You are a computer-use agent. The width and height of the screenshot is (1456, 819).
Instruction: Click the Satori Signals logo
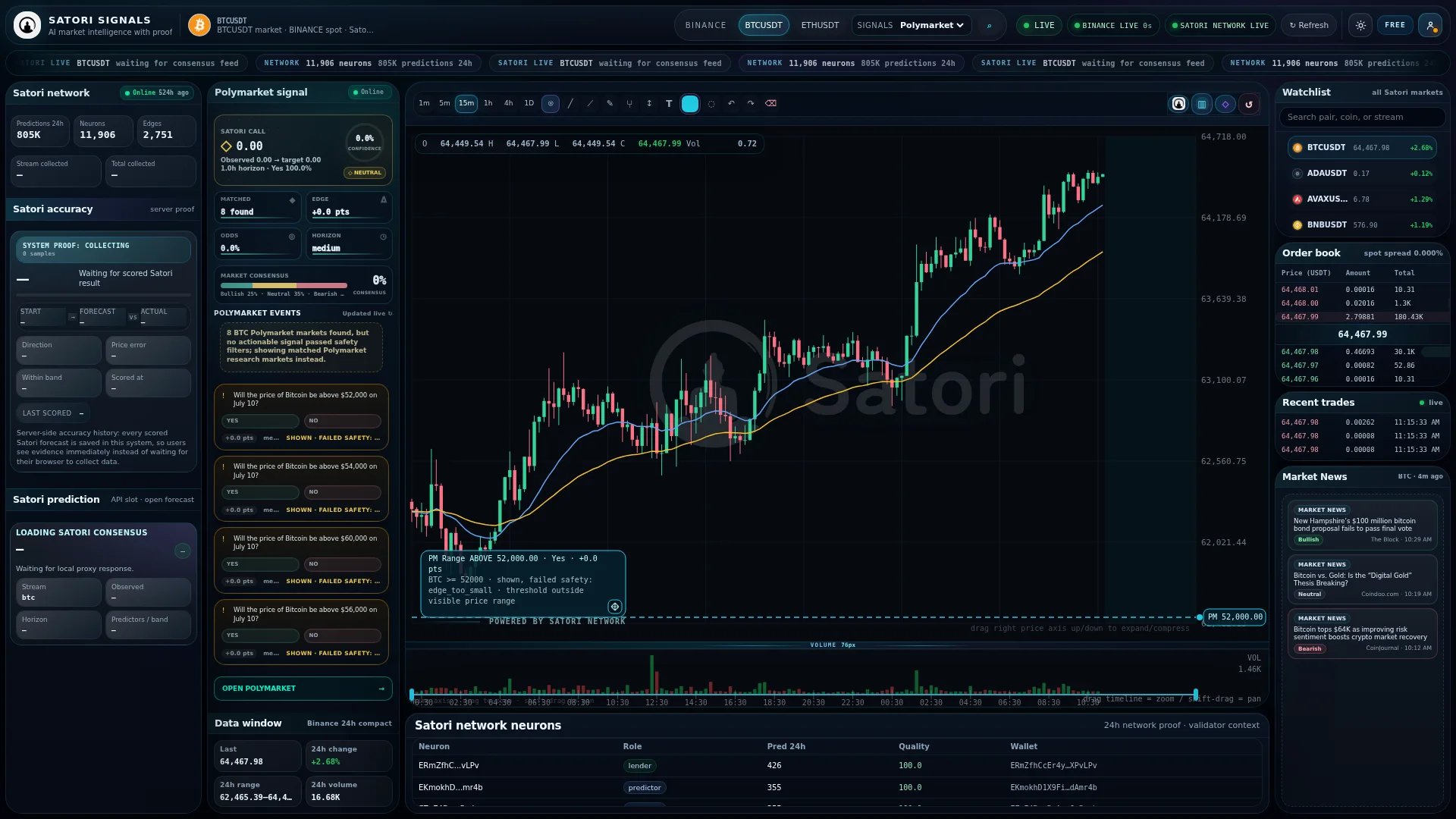pyautogui.click(x=27, y=25)
